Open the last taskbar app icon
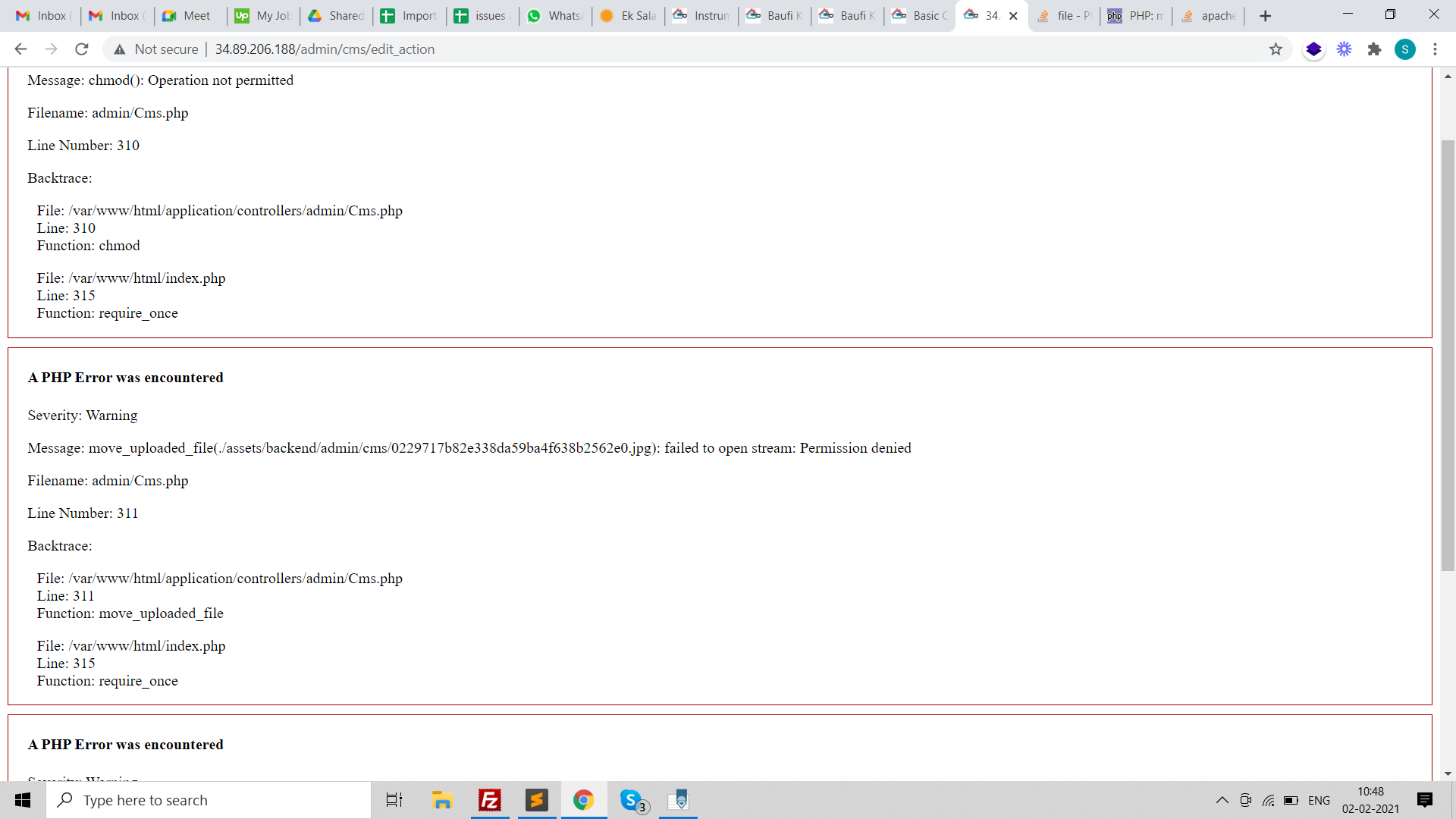This screenshot has height=819, width=1456. coord(678,800)
